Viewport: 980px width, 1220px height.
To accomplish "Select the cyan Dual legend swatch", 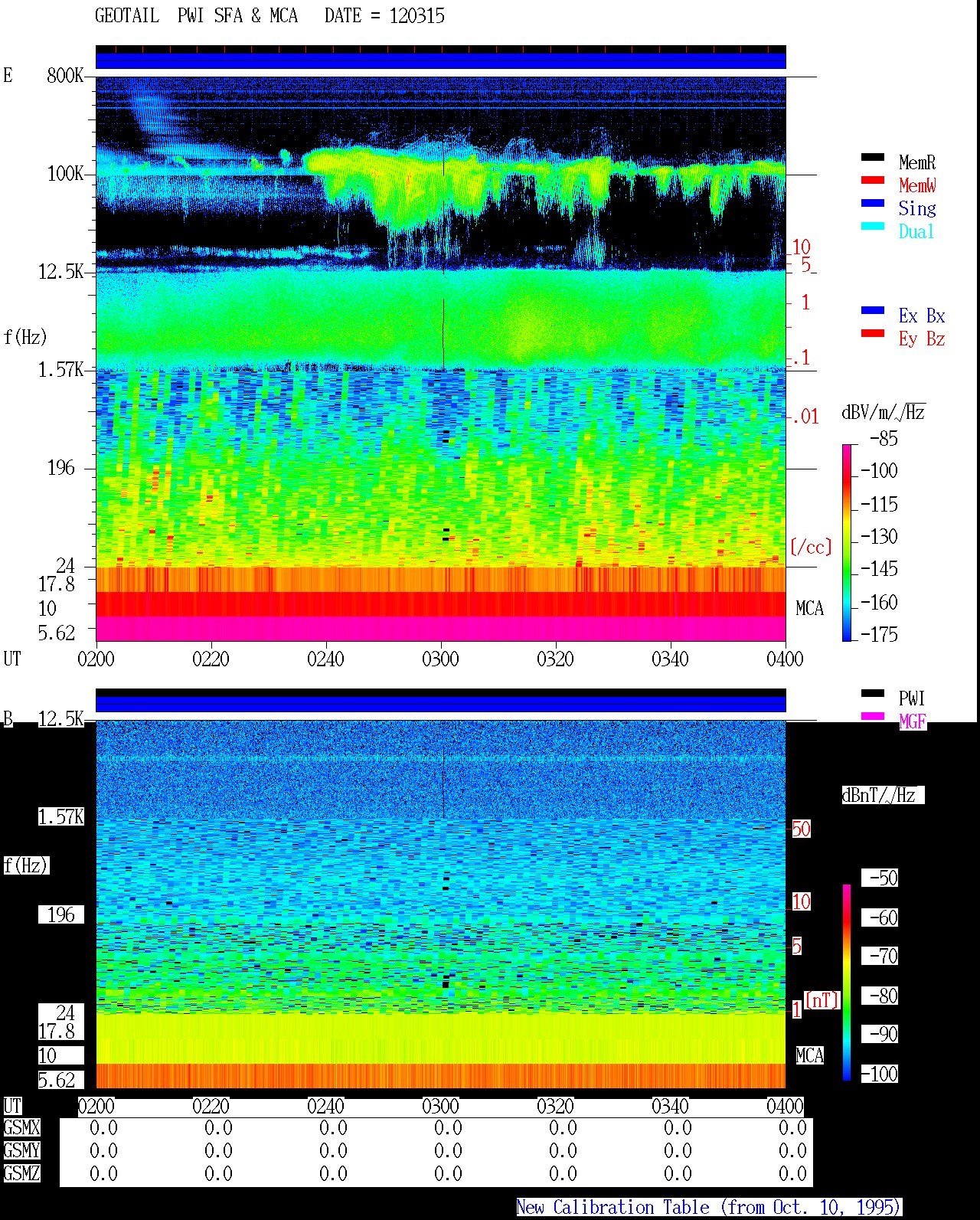I will [873, 227].
